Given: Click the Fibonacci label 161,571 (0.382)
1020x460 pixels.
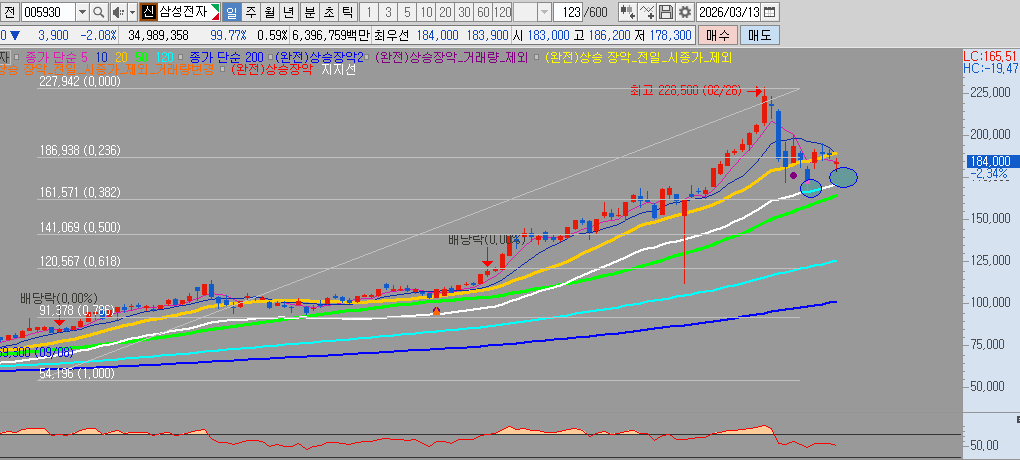Looking at the screenshot, I should click(80, 193).
